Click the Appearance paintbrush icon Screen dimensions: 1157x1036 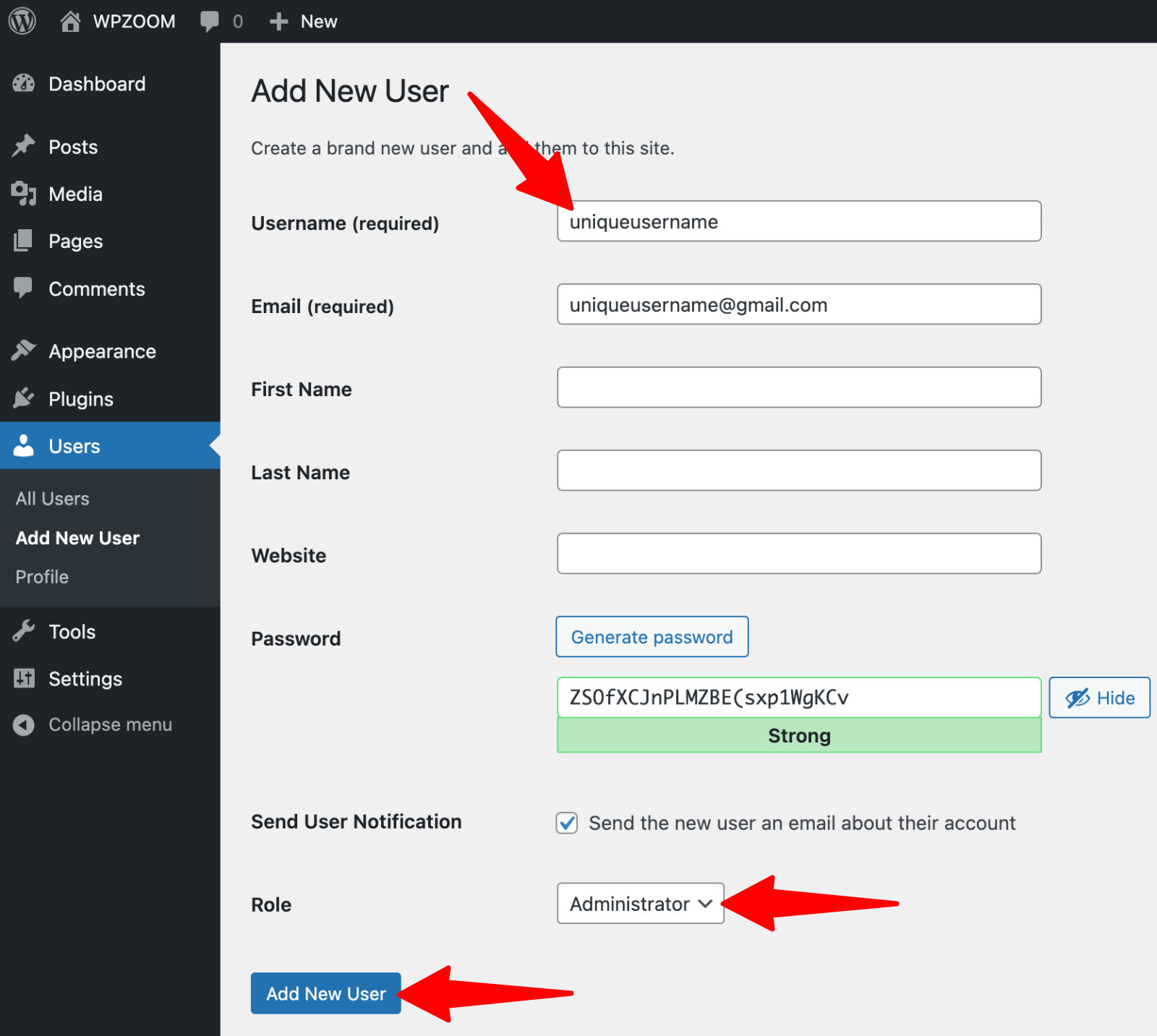pyautogui.click(x=24, y=351)
